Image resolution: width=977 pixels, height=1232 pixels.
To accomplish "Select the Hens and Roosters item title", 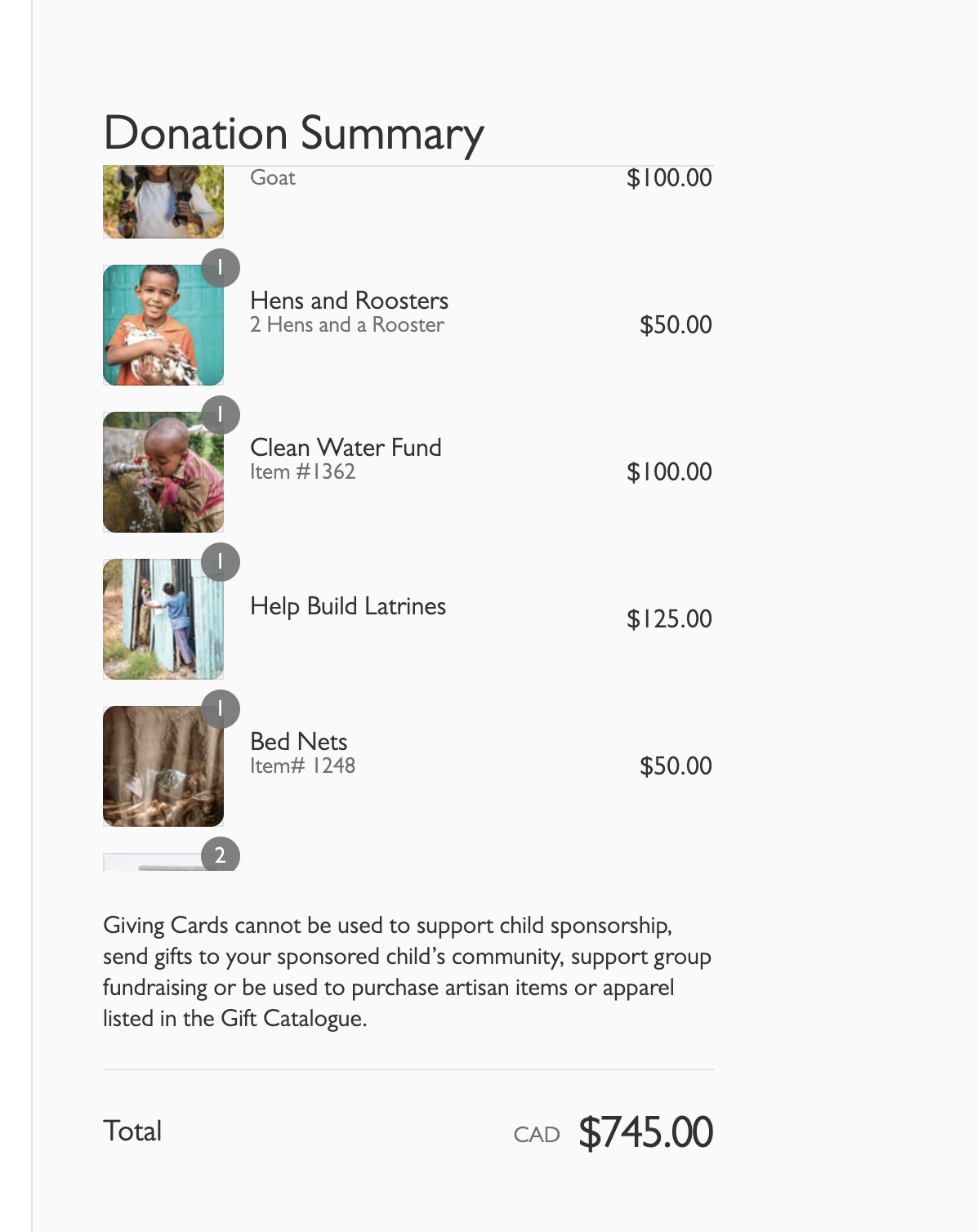I will pos(349,301).
